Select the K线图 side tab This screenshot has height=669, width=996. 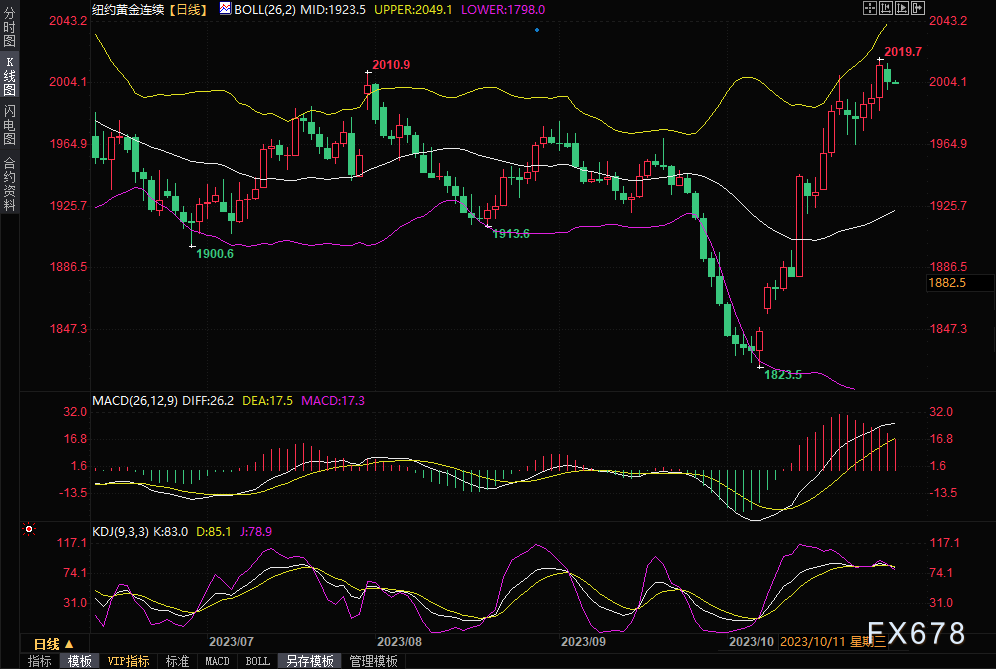pos(9,73)
